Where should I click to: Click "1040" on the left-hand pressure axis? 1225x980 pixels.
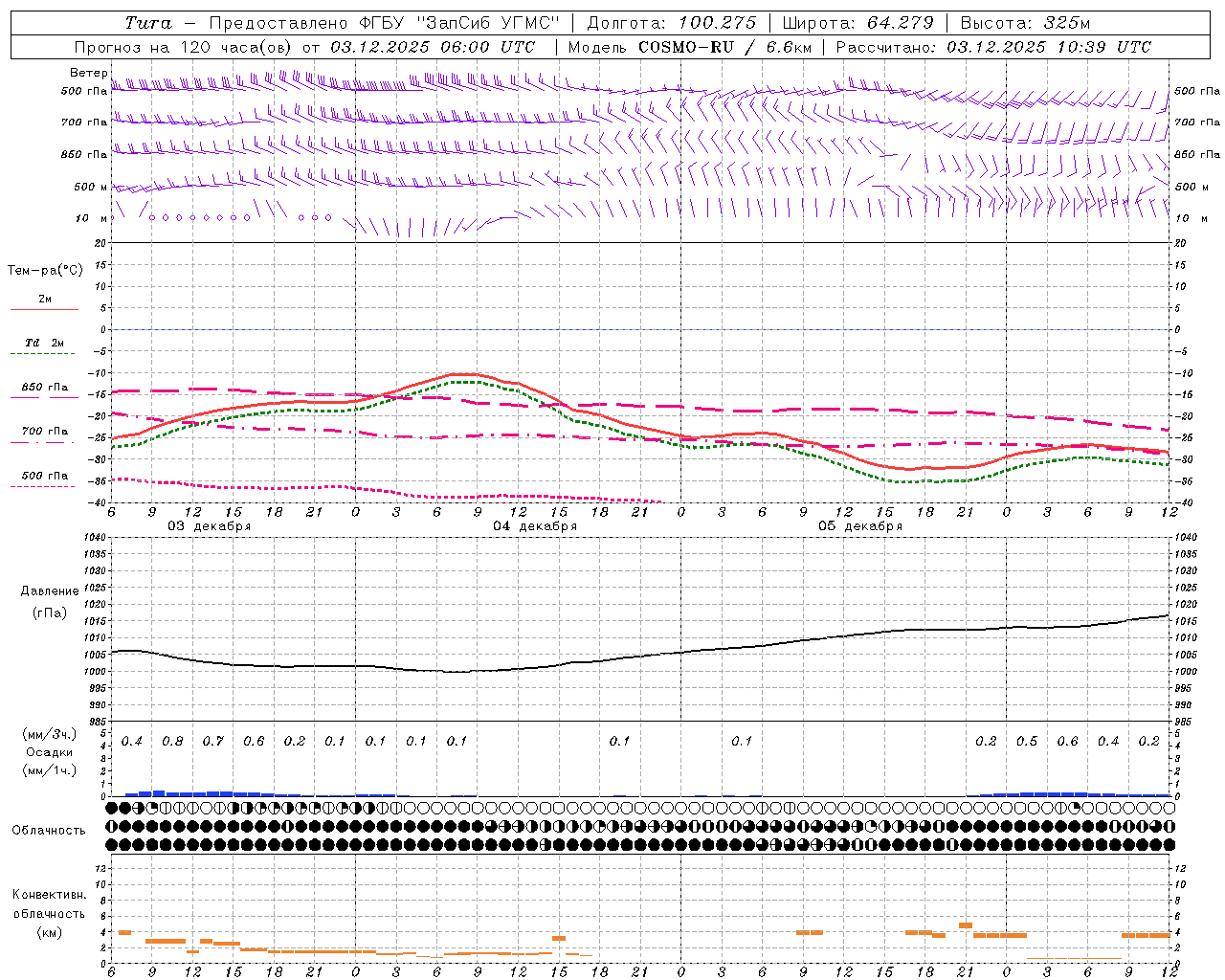tap(94, 538)
